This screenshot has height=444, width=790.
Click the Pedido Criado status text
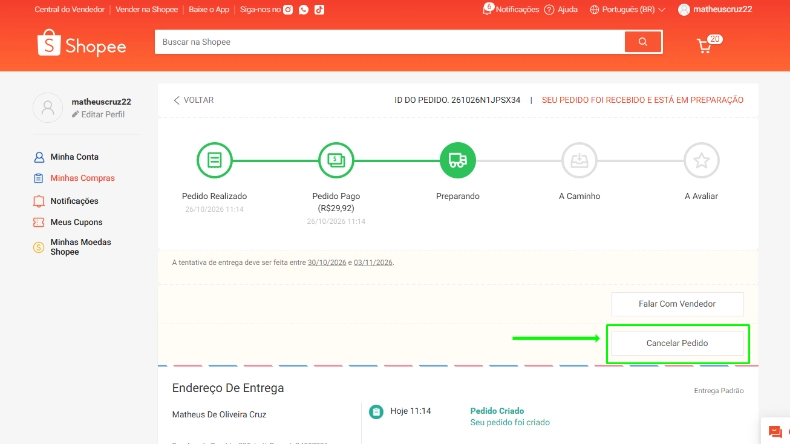pos(497,411)
